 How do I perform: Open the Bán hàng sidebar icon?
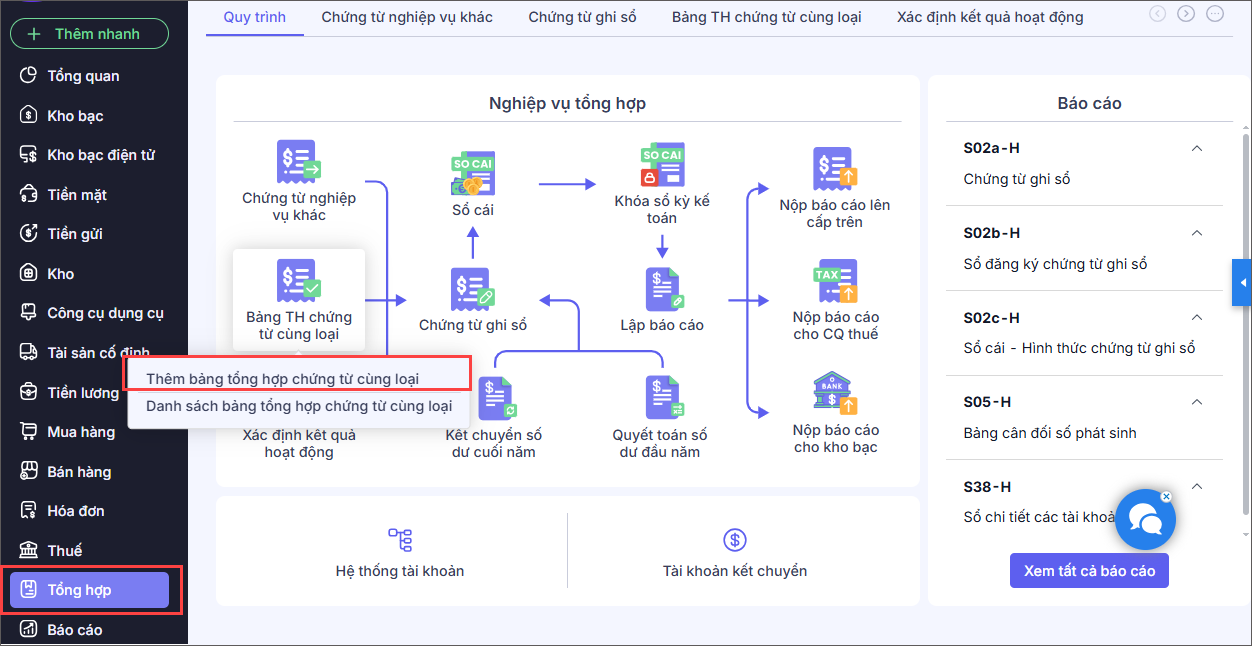[29, 471]
